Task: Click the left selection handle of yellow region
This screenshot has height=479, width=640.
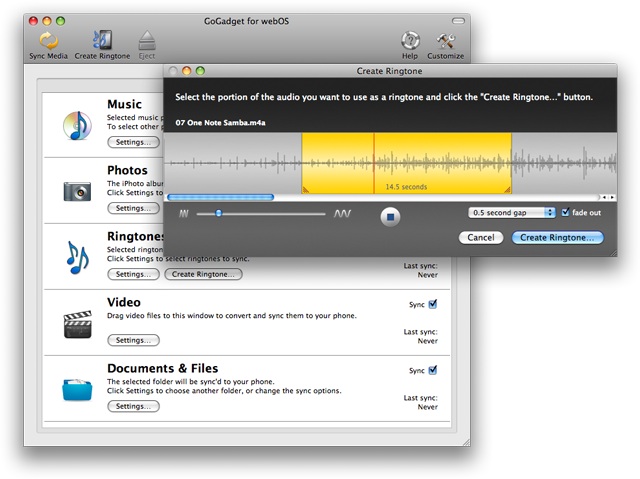Action: pos(305,190)
